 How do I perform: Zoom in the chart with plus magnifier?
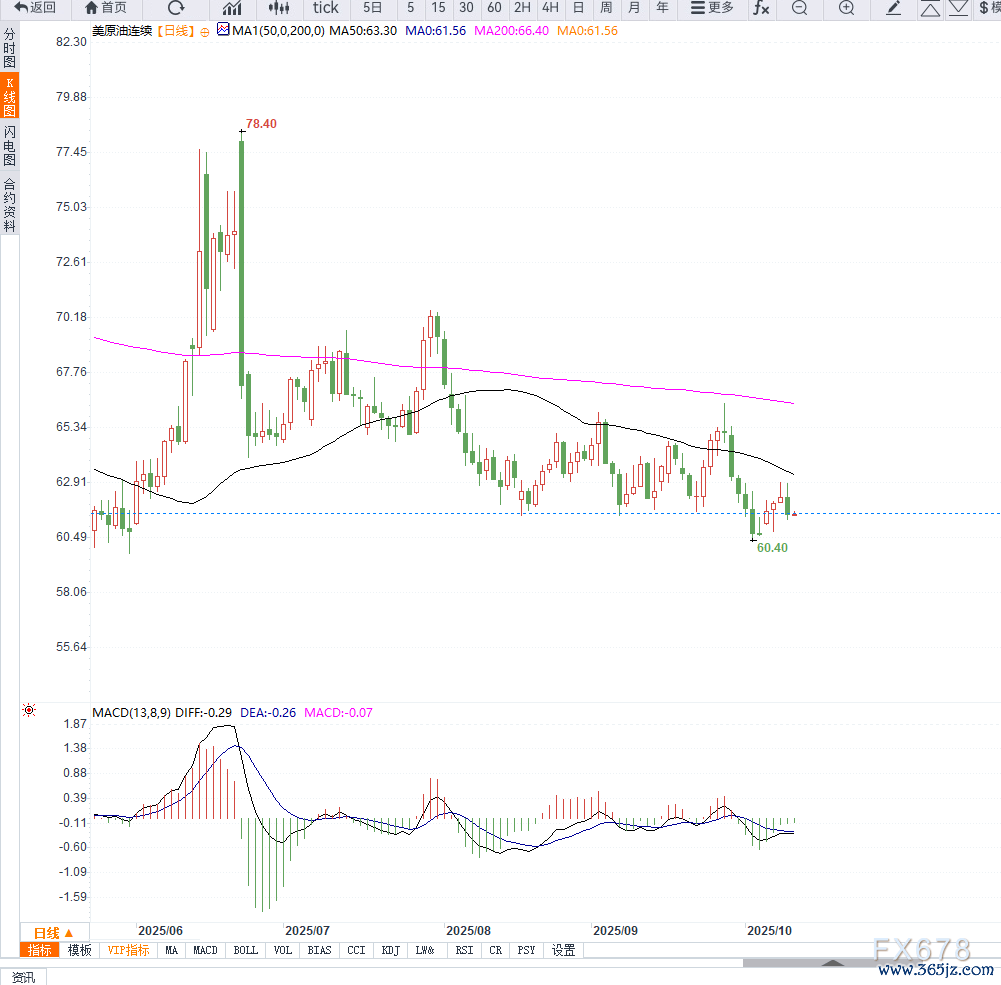(x=846, y=8)
